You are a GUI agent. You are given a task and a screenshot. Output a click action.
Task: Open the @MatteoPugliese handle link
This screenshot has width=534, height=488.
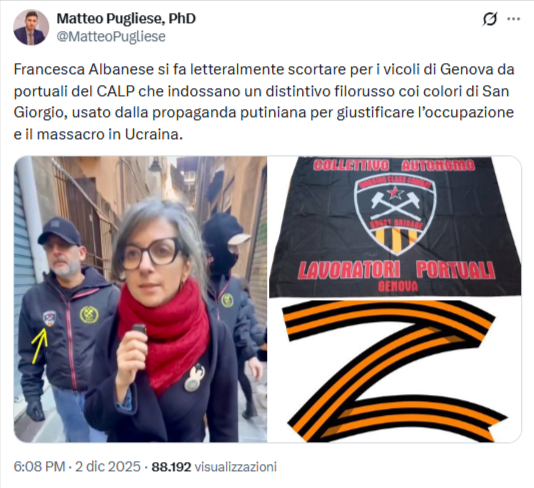pos(111,36)
